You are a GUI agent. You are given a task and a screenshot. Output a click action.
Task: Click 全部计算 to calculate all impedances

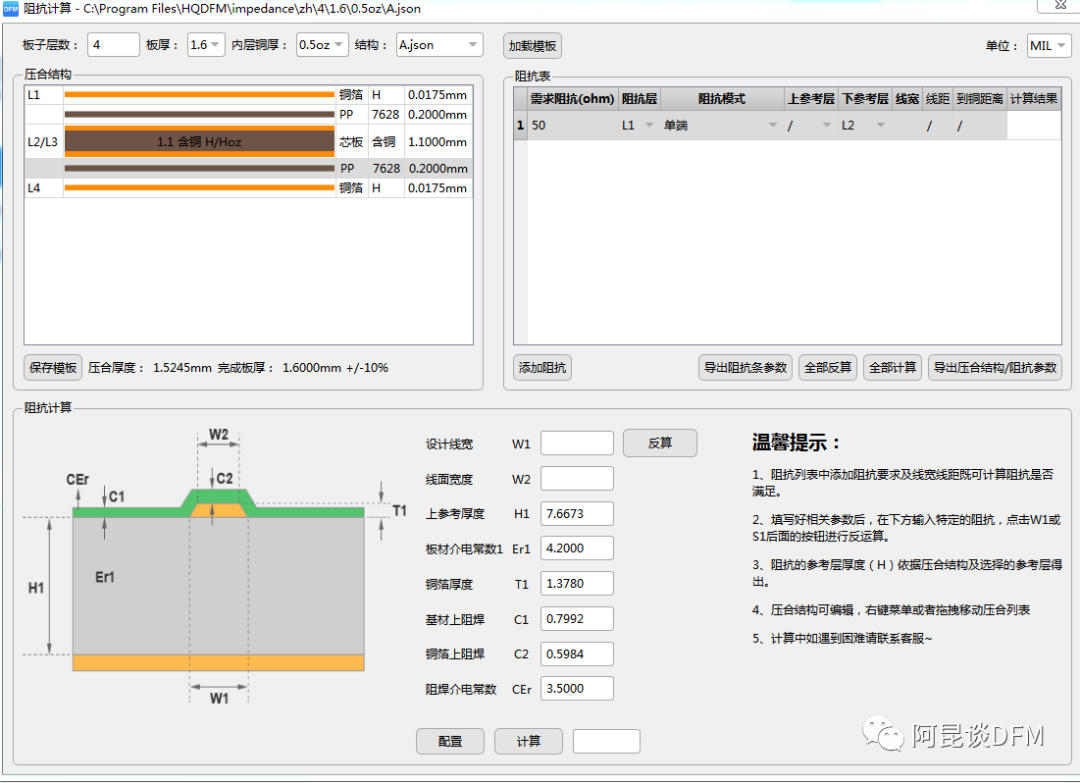pyautogui.click(x=893, y=367)
